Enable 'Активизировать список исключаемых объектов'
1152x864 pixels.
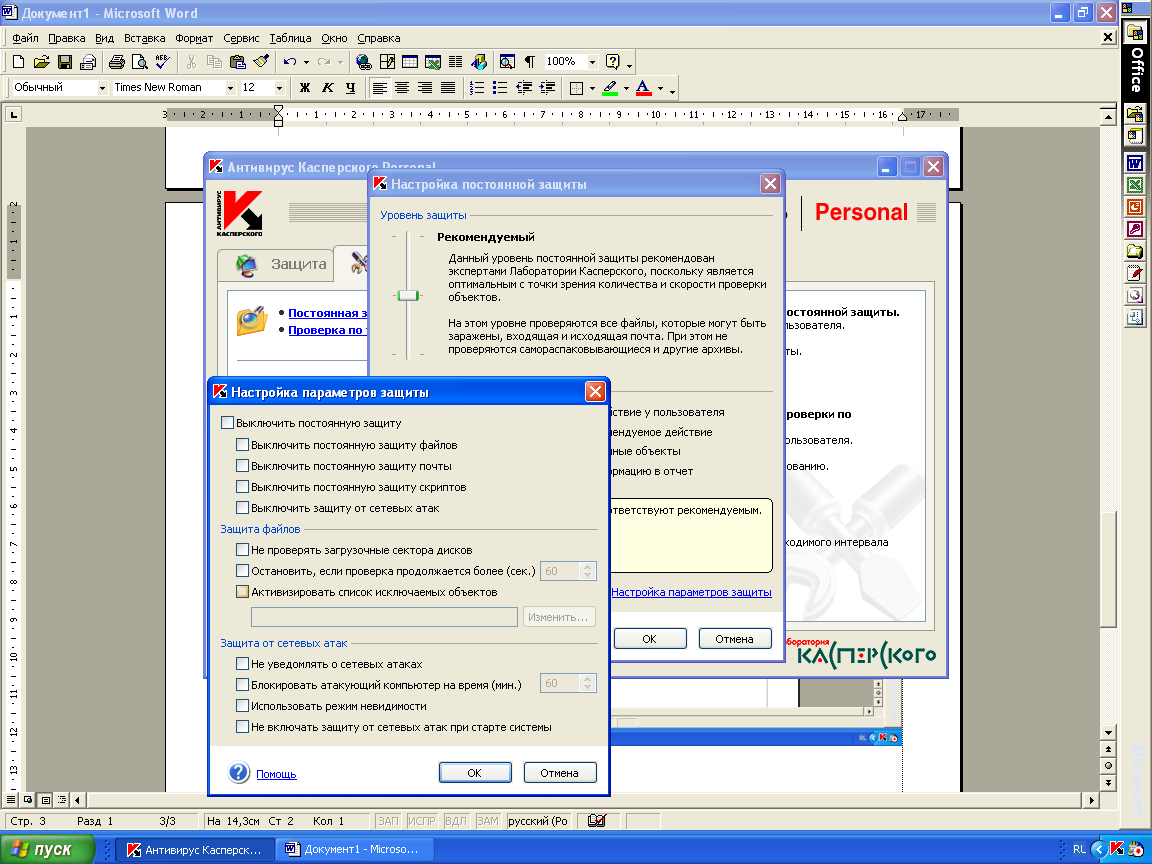pyautogui.click(x=242, y=591)
